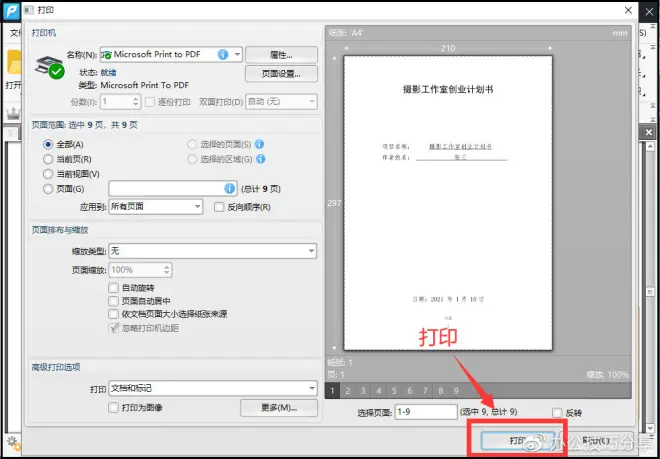This screenshot has height=459, width=660.
Task: Click the 属性... button
Action: [281, 55]
